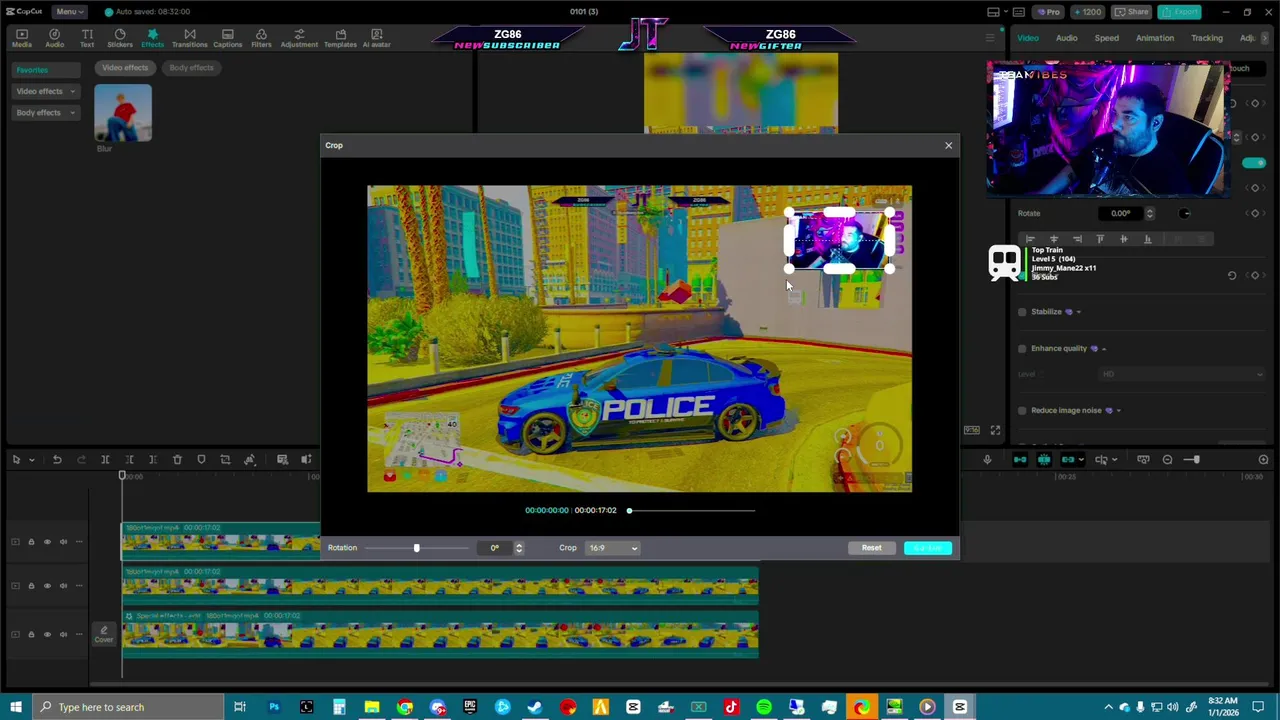Click the Cover edit button on timeline

click(x=103, y=634)
